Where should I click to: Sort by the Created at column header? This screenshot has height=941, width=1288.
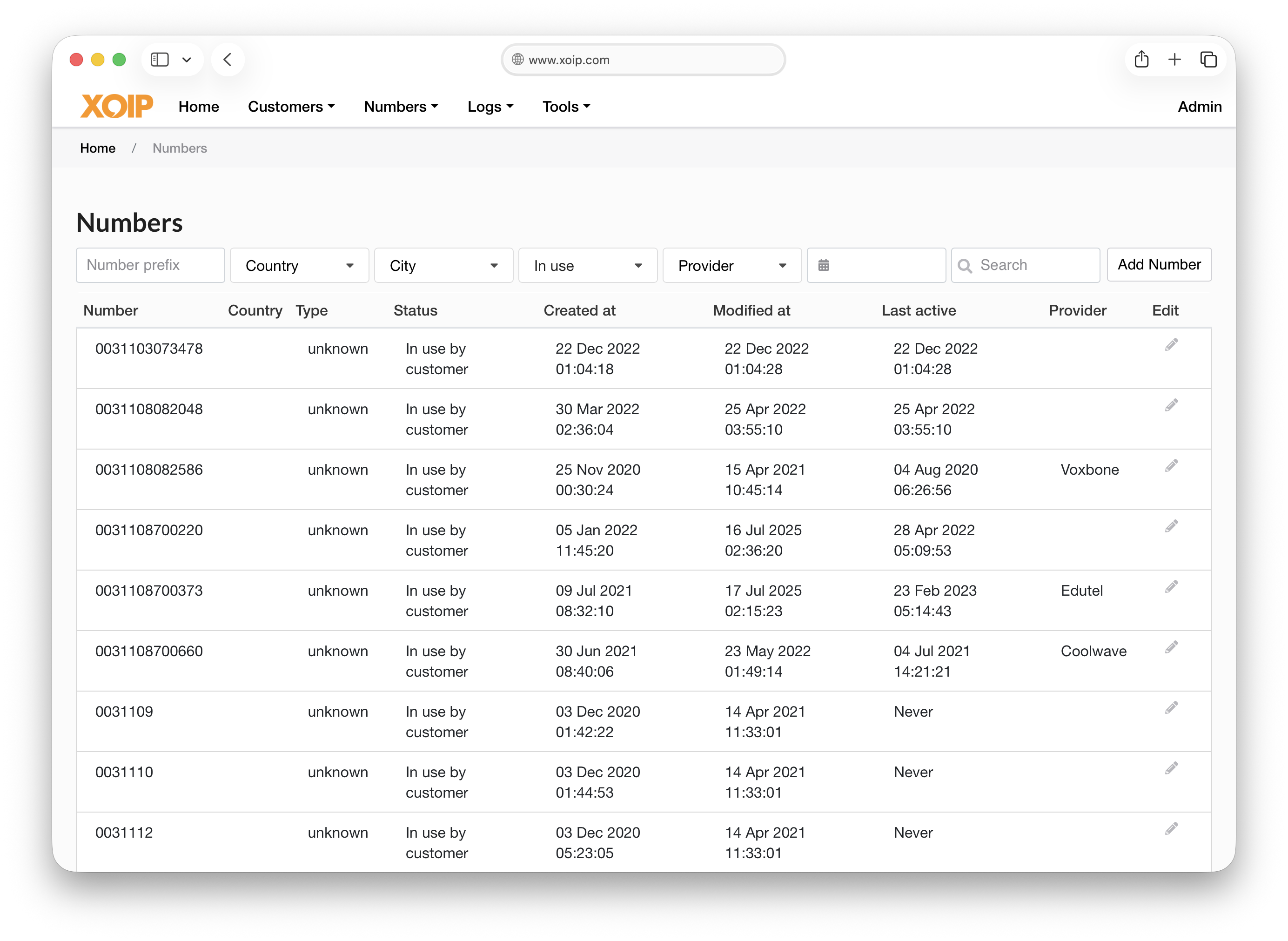pyautogui.click(x=579, y=310)
